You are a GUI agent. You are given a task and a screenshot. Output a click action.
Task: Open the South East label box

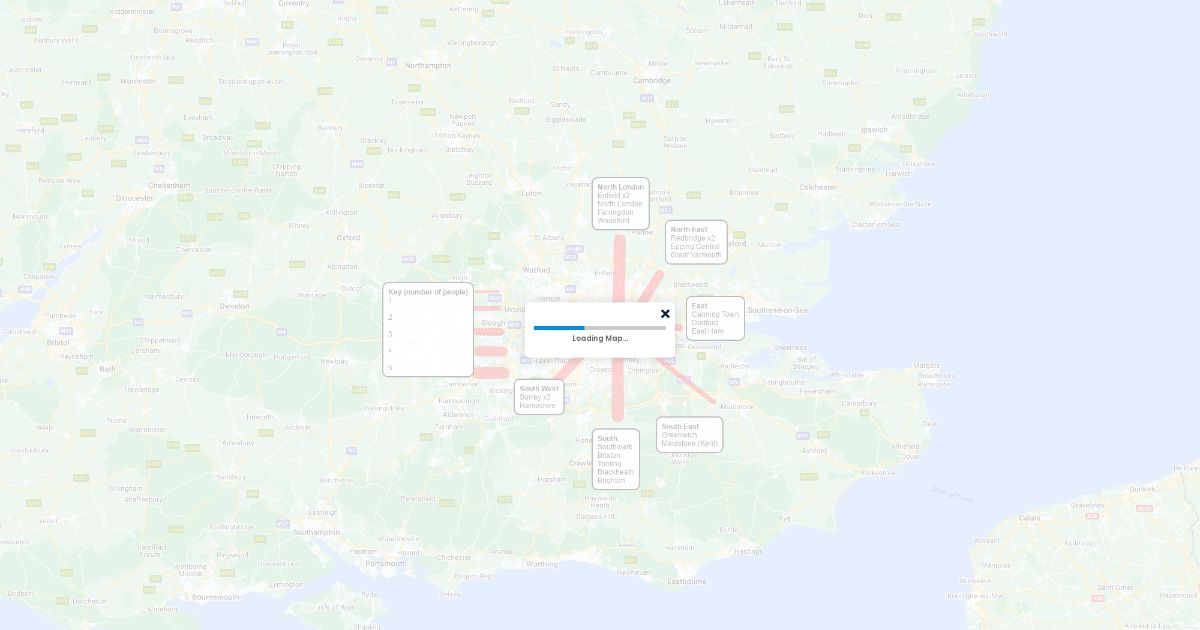click(689, 435)
